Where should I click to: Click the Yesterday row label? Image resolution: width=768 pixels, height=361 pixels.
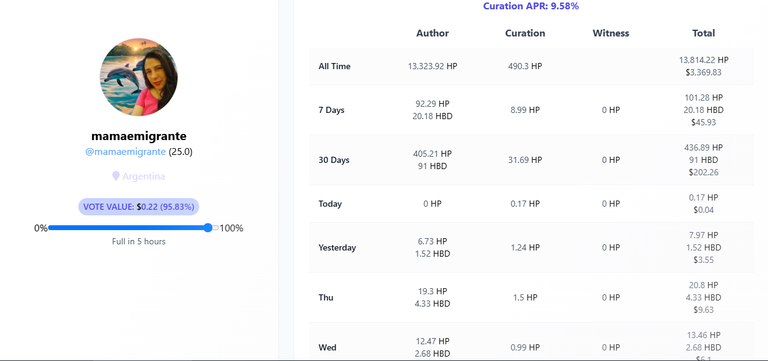pyautogui.click(x=337, y=248)
